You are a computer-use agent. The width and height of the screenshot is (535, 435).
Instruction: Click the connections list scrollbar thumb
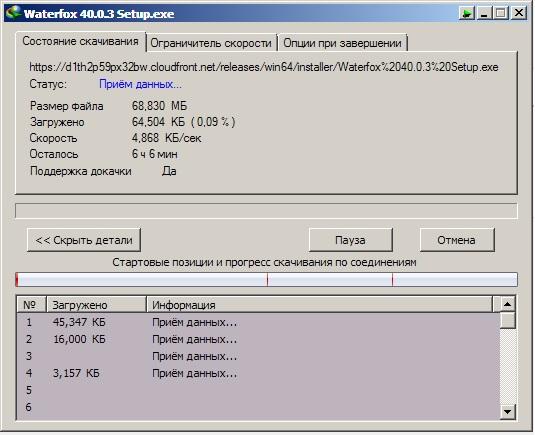pyautogui.click(x=507, y=320)
